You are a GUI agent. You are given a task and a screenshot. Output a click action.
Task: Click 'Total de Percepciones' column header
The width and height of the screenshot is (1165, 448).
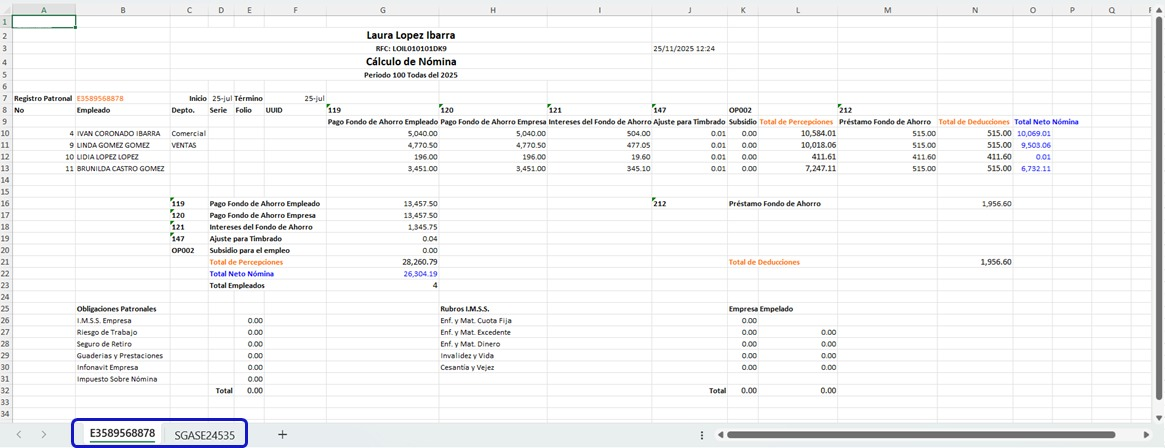[797, 121]
